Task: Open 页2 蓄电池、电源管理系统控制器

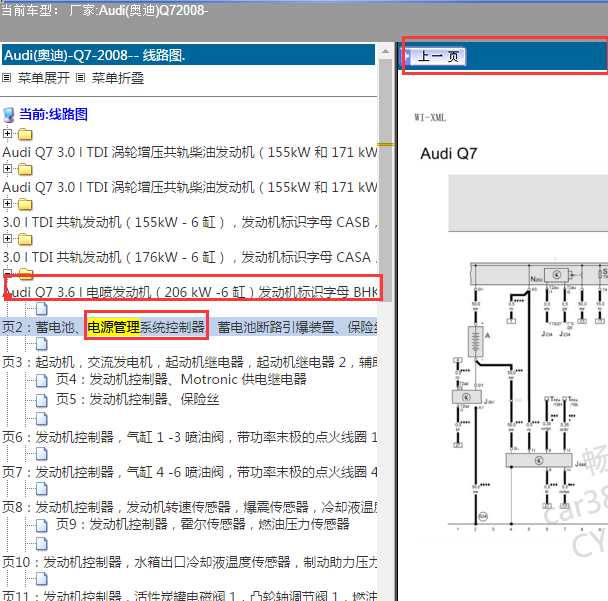Action: [189, 327]
